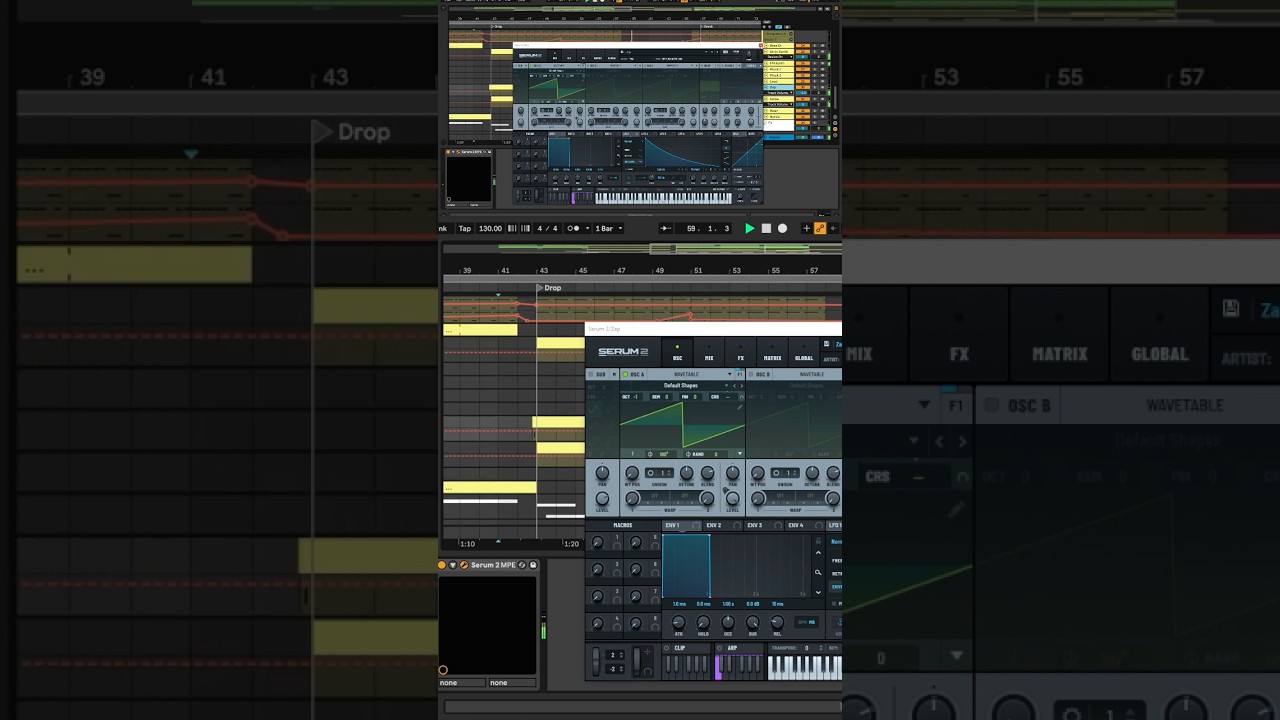The width and height of the screenshot is (1280, 720).
Task: Select next wavetable with right arrow
Action: point(742,386)
